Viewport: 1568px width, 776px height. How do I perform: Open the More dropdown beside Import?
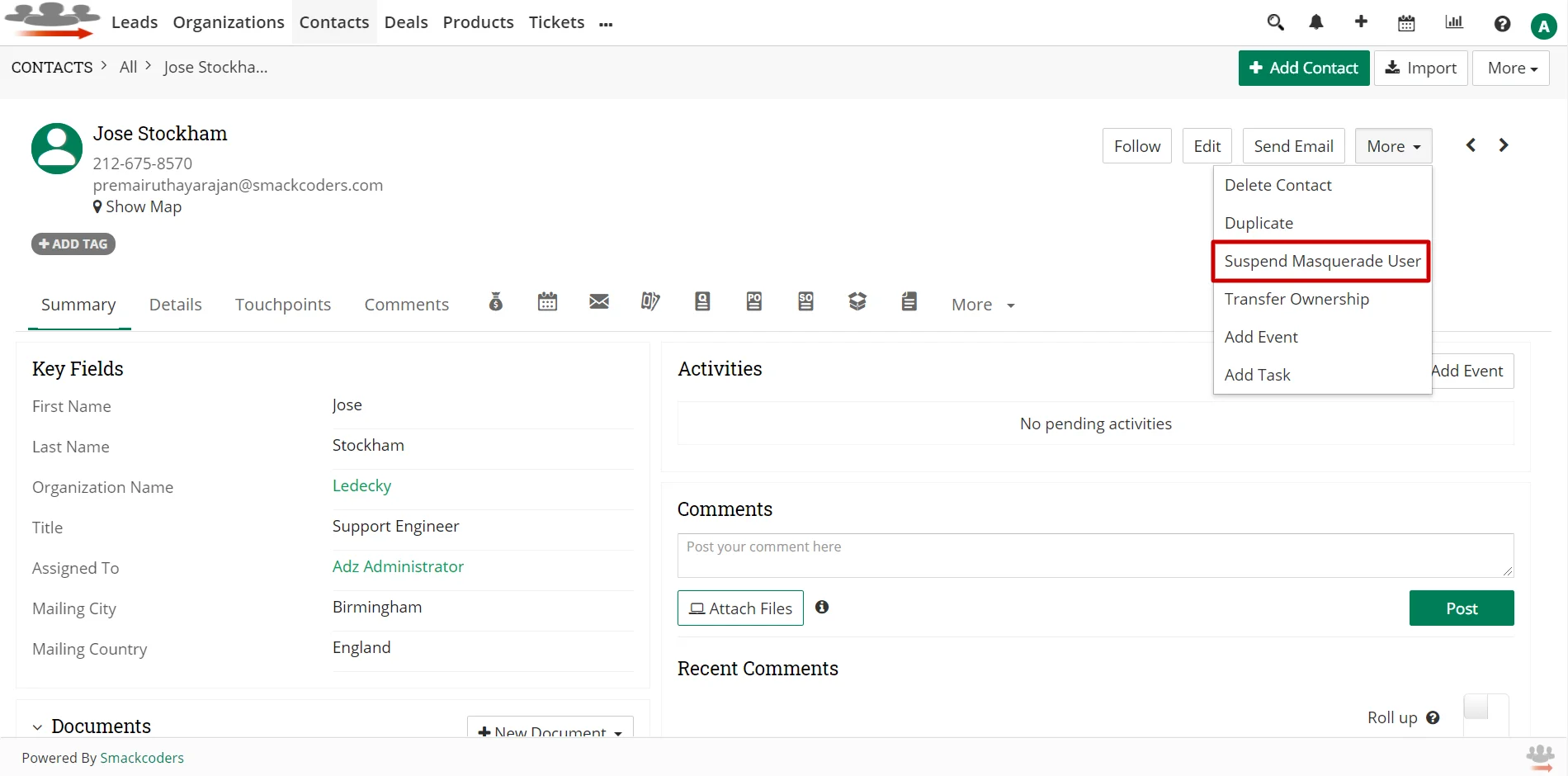pos(1511,69)
